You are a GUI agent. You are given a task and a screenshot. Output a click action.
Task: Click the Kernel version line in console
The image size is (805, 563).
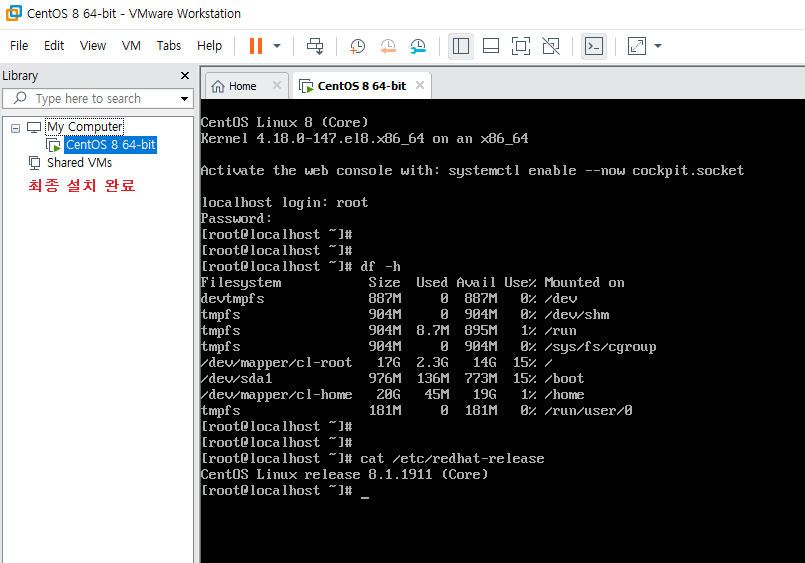click(365, 138)
